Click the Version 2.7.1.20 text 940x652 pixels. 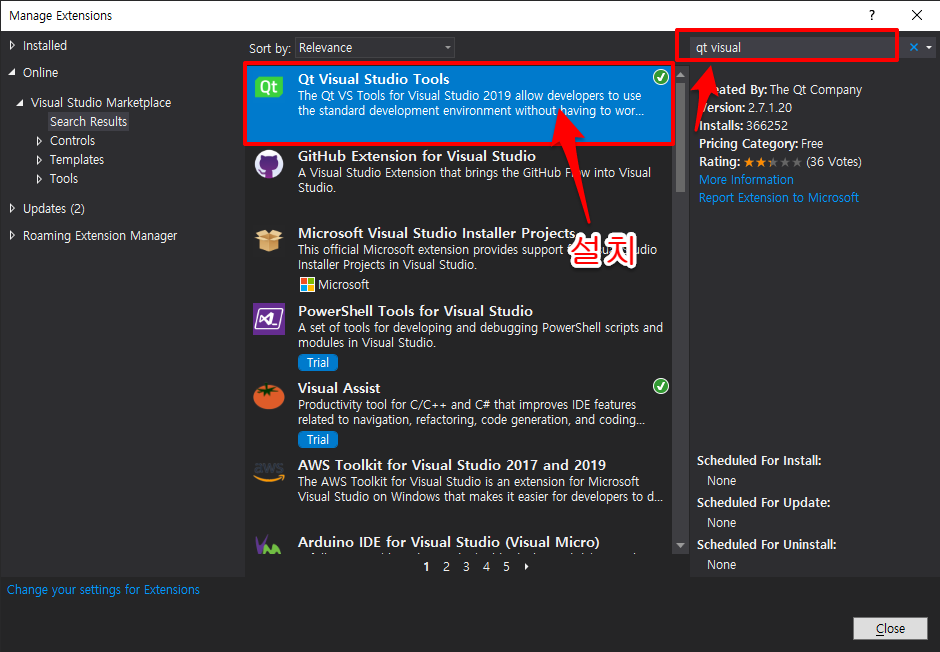pyautogui.click(x=746, y=108)
